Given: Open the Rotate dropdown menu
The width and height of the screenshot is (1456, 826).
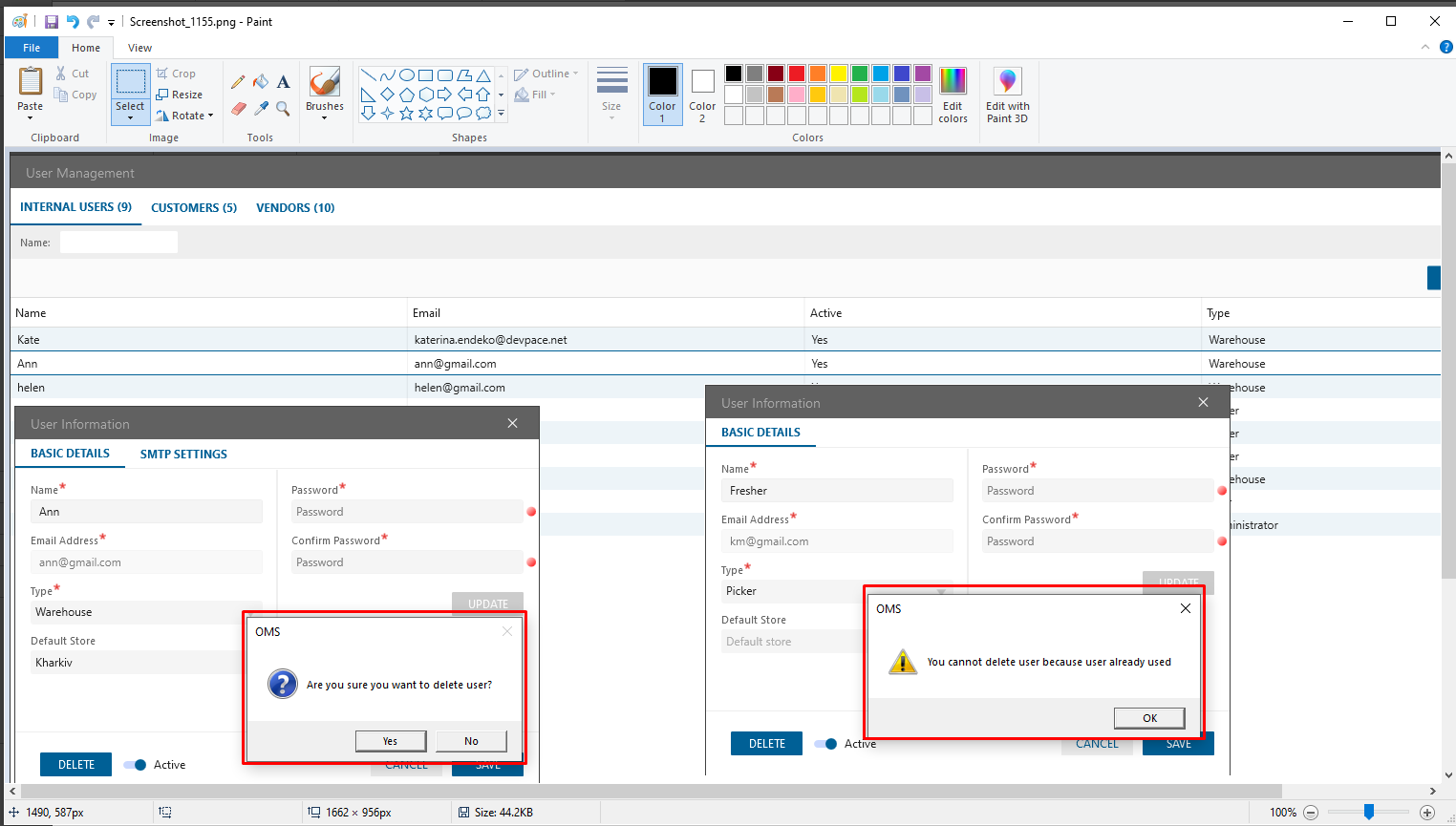Looking at the screenshot, I should (184, 116).
